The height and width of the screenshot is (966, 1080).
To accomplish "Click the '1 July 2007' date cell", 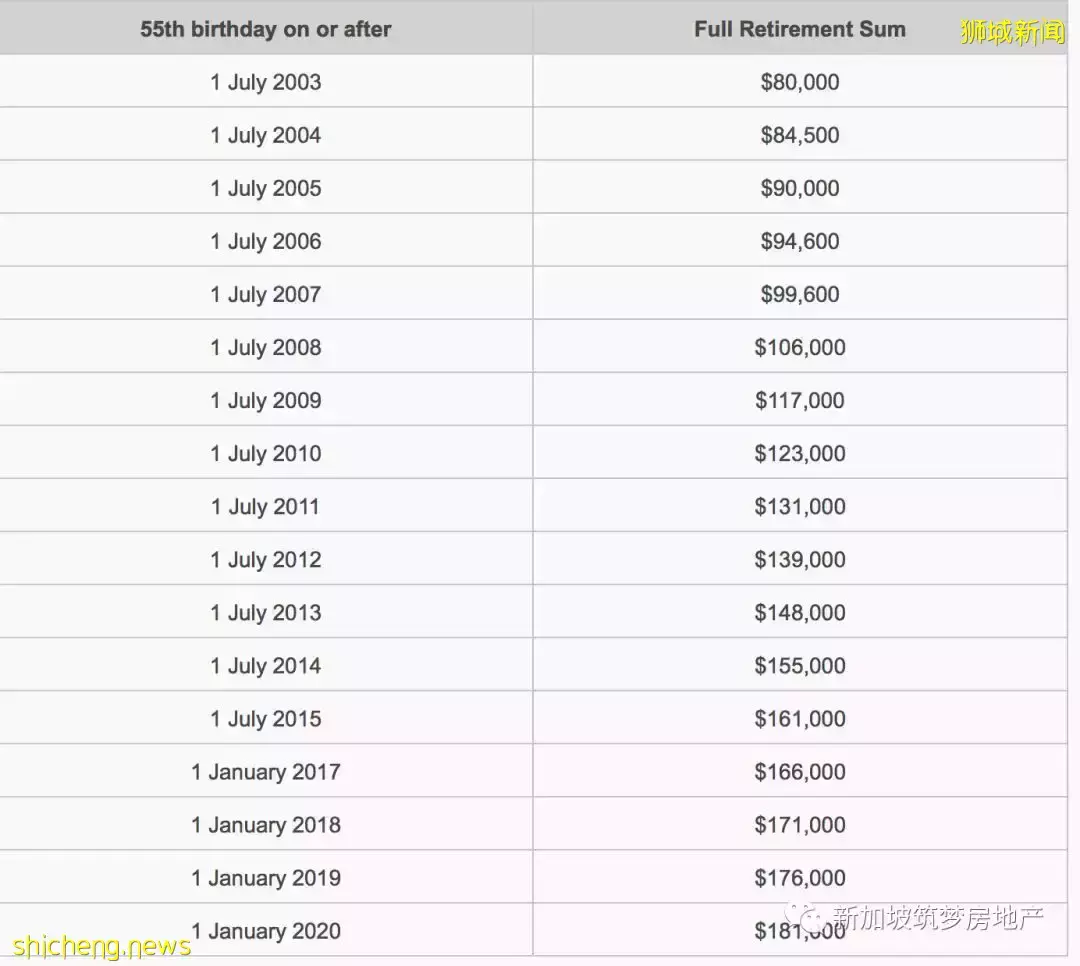I will point(266,294).
